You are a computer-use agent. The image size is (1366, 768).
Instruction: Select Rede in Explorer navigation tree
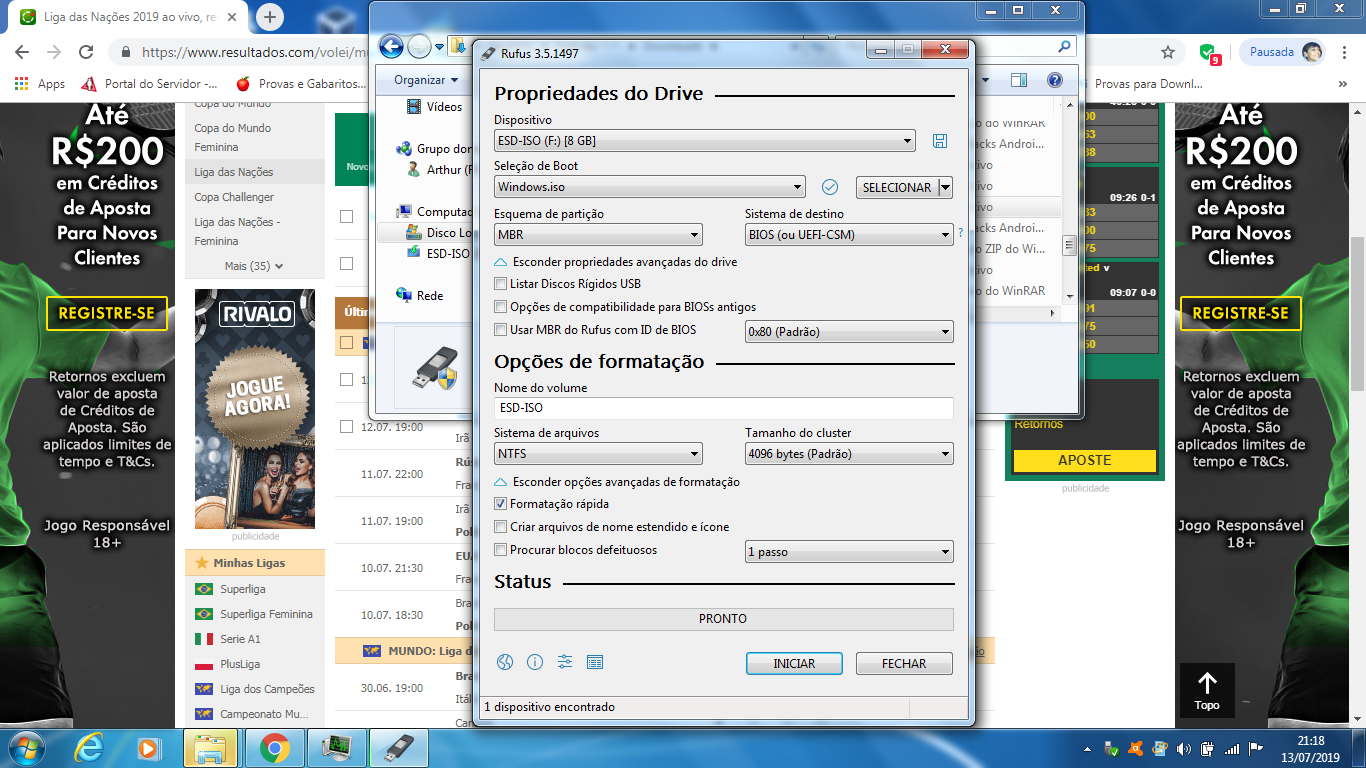point(419,295)
